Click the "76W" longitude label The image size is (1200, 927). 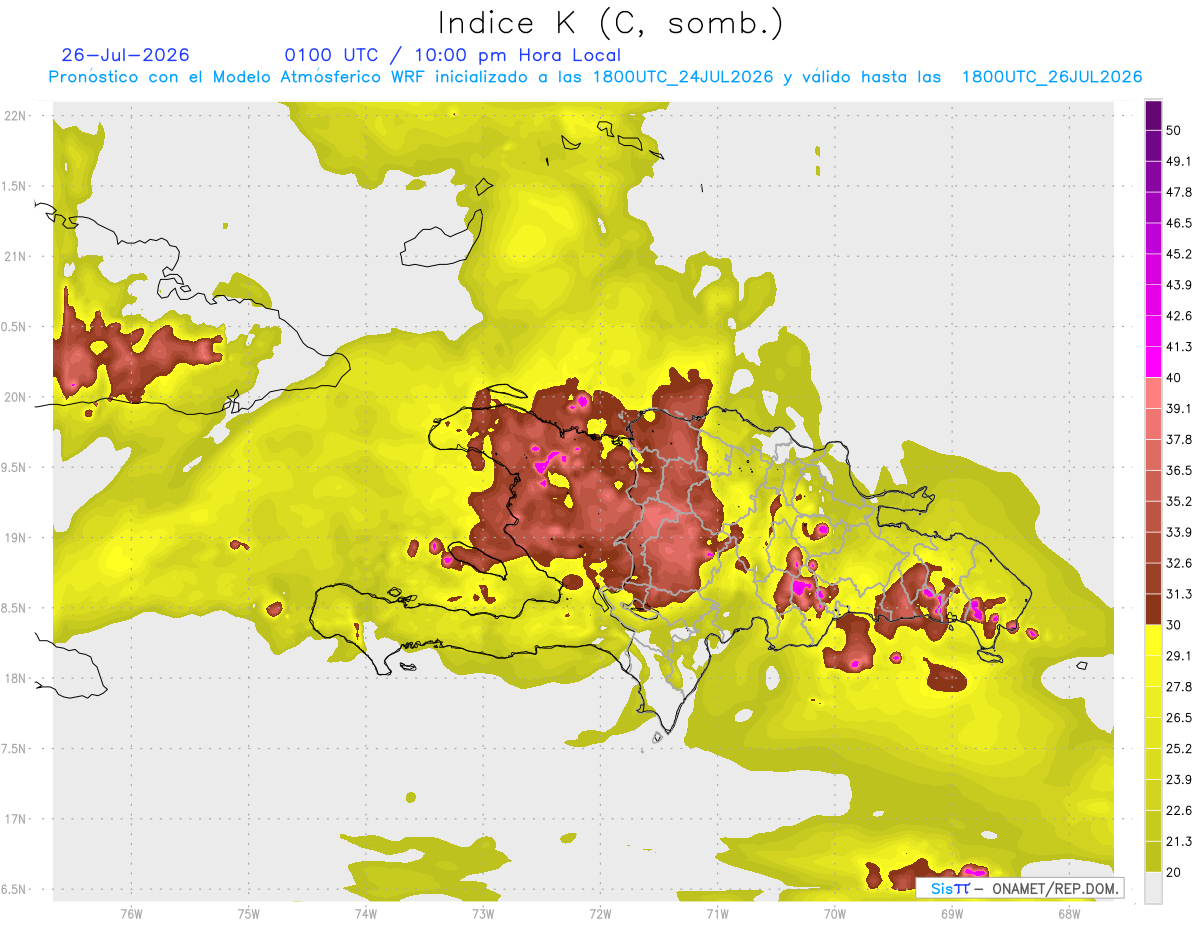[x=131, y=914]
